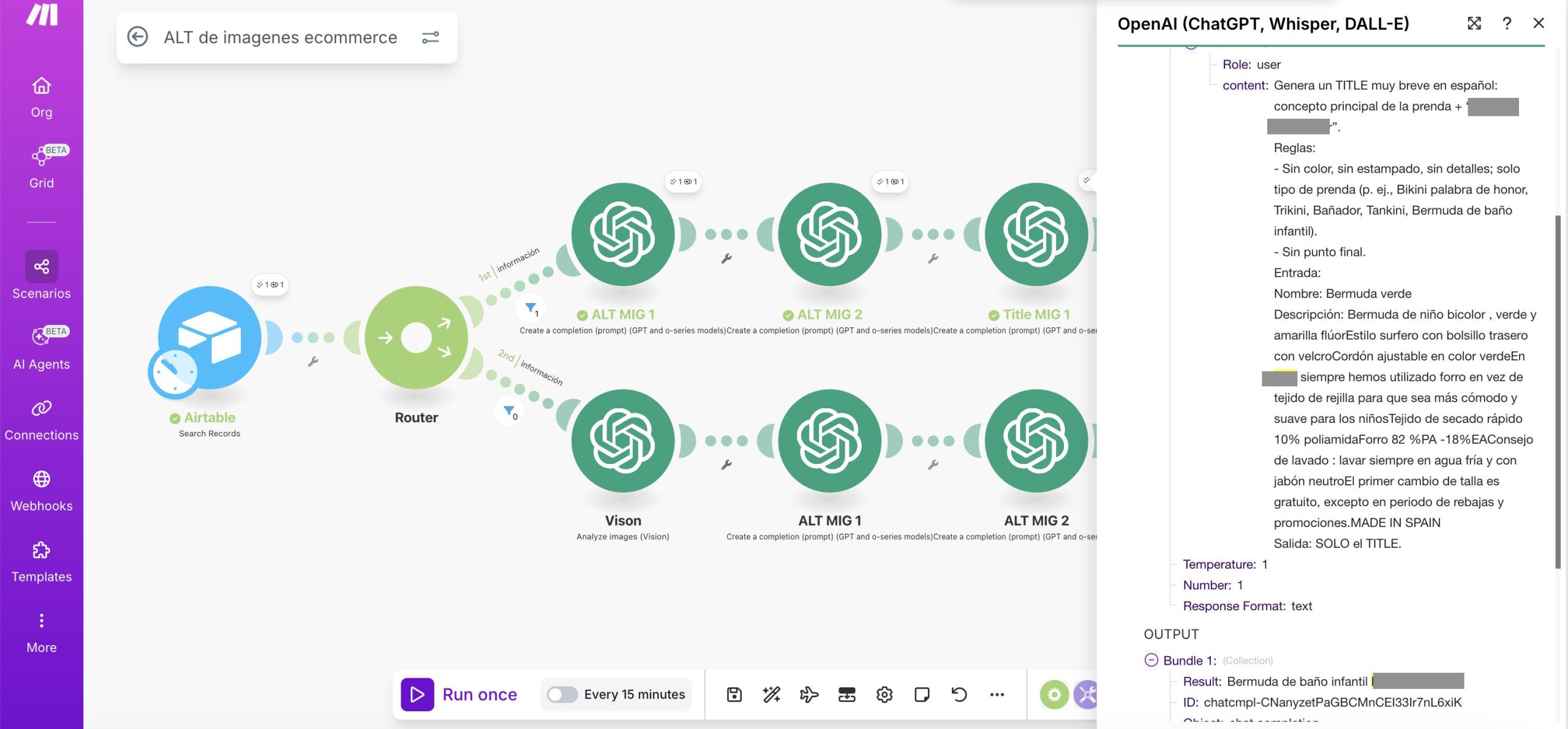Click the Save scenario icon
Image resolution: width=1568 pixels, height=729 pixels.
pos(734,694)
